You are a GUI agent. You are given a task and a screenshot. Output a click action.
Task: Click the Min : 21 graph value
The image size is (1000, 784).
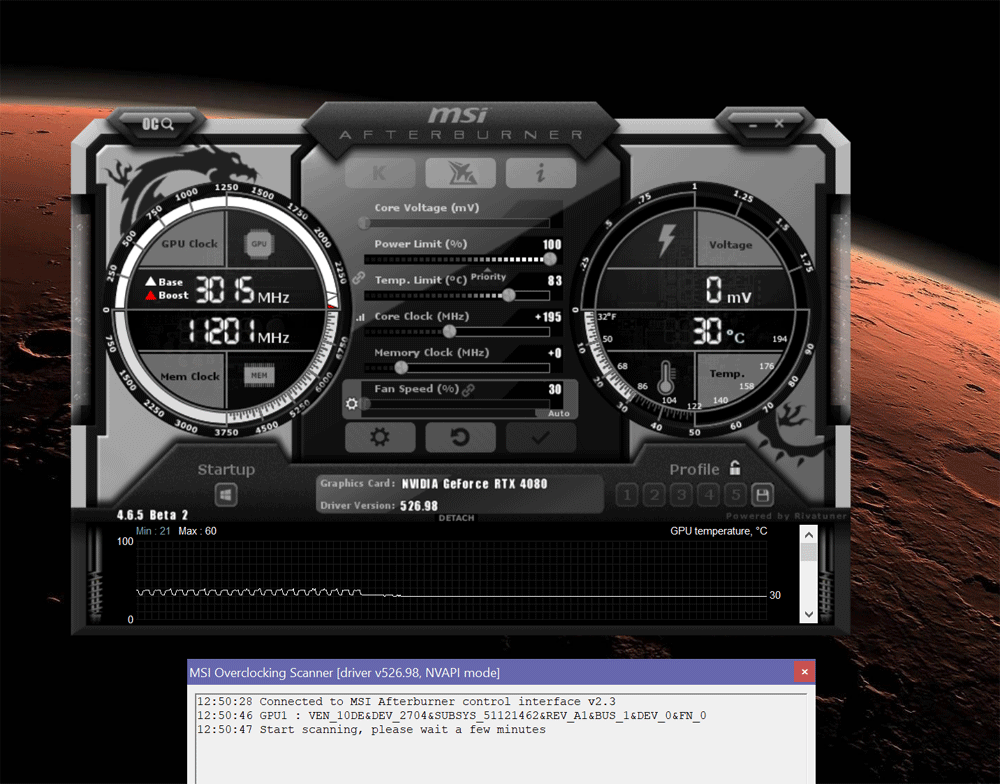click(153, 531)
